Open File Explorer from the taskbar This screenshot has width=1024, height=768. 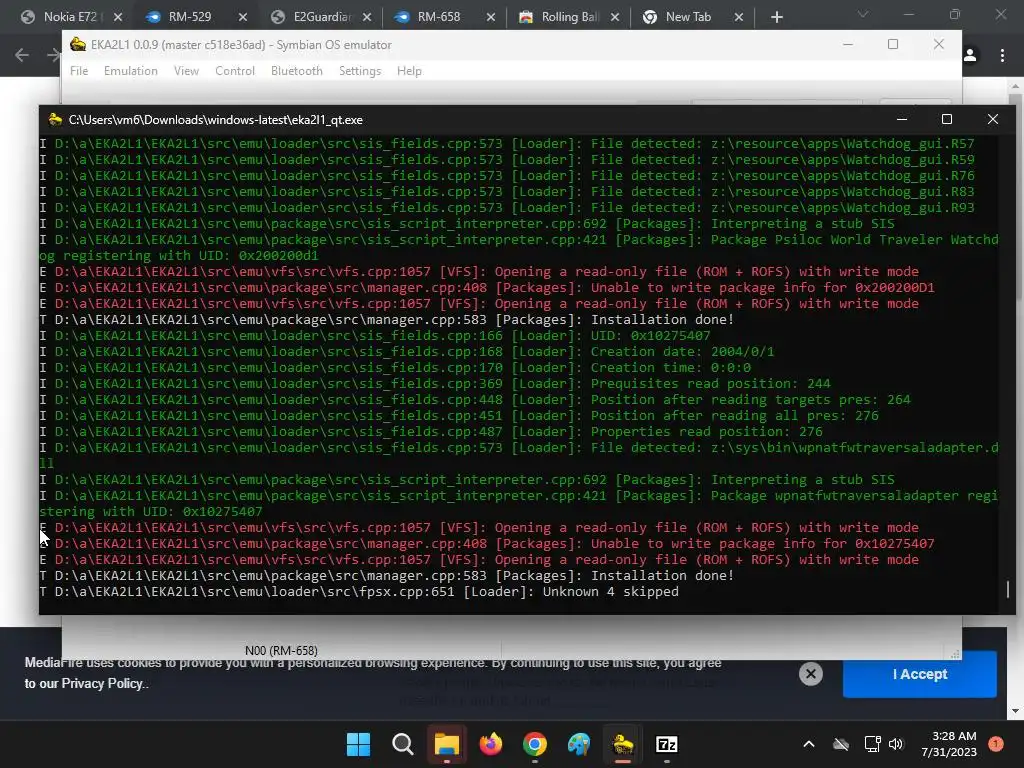tap(447, 744)
